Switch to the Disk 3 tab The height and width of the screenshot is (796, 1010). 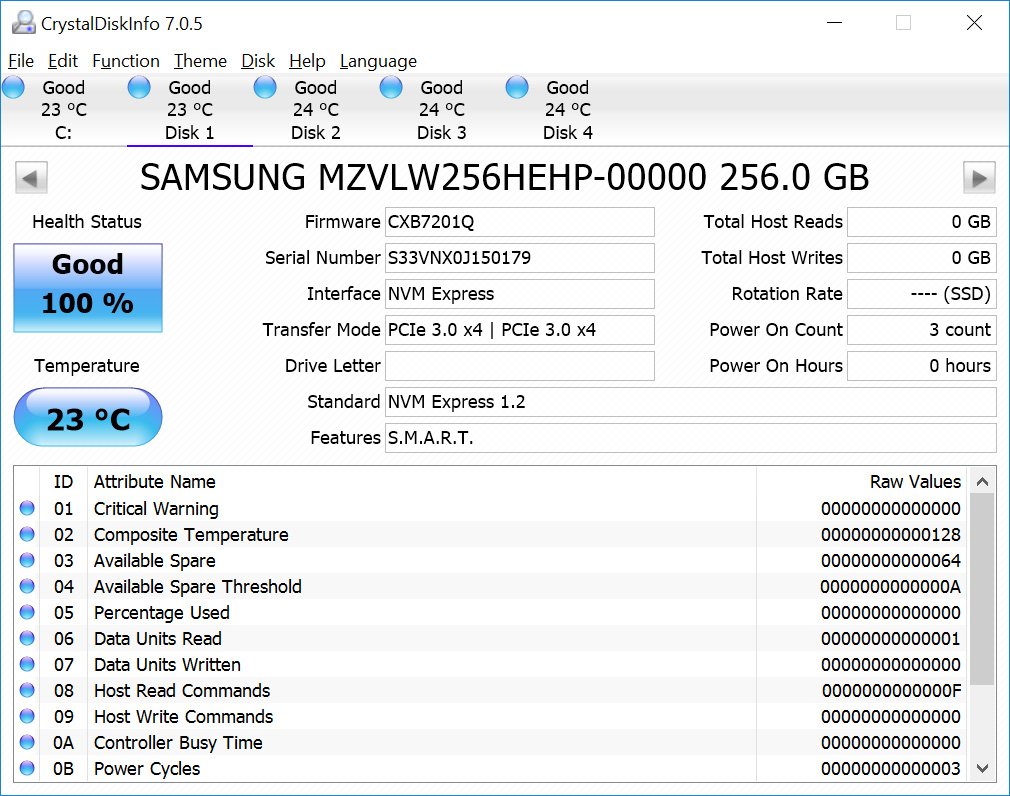click(441, 110)
